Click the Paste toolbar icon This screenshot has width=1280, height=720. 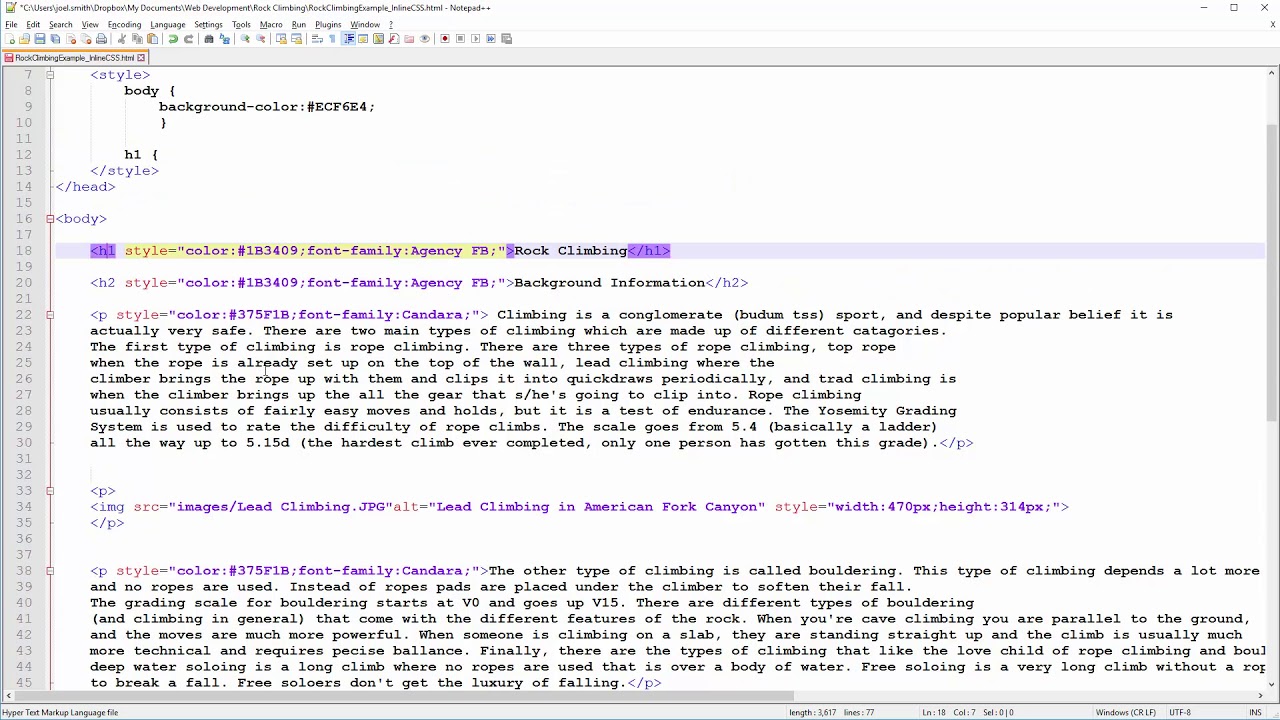(x=152, y=39)
